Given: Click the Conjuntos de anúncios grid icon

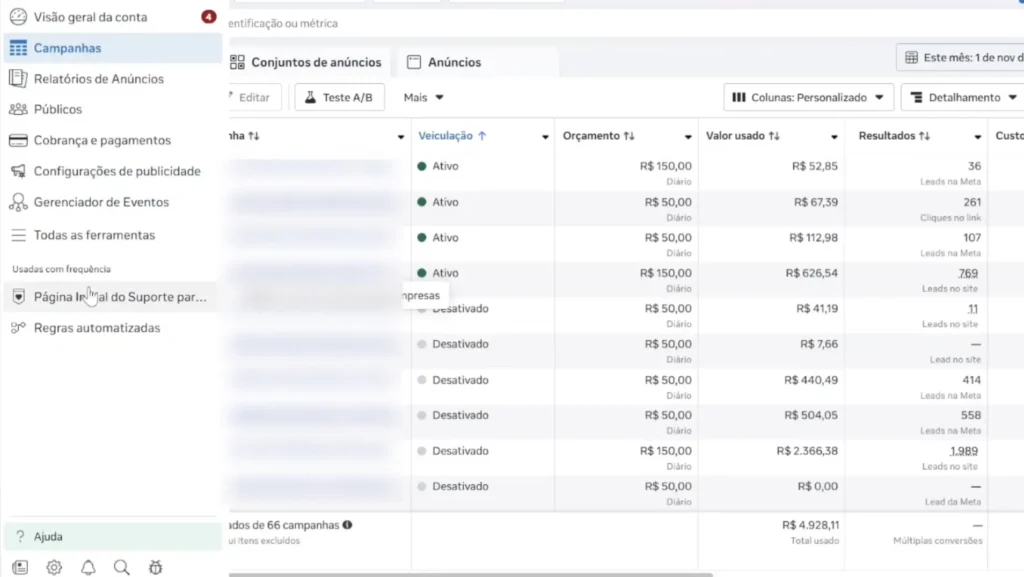Looking at the screenshot, I should point(237,62).
